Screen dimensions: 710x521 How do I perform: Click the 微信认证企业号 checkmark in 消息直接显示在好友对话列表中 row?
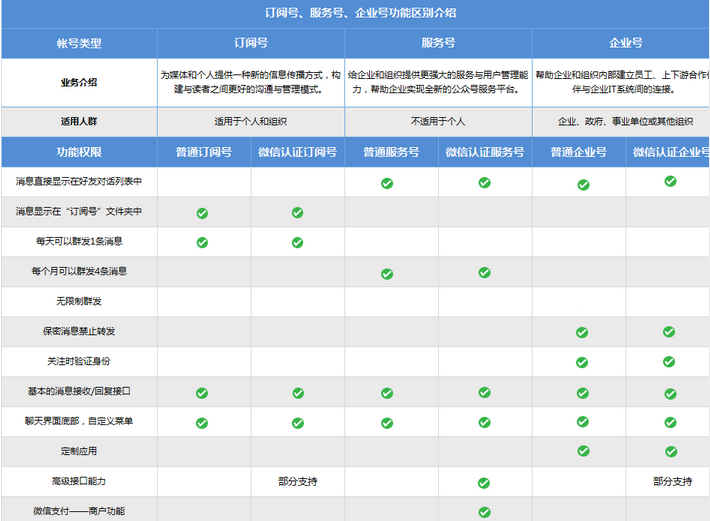pos(670,181)
